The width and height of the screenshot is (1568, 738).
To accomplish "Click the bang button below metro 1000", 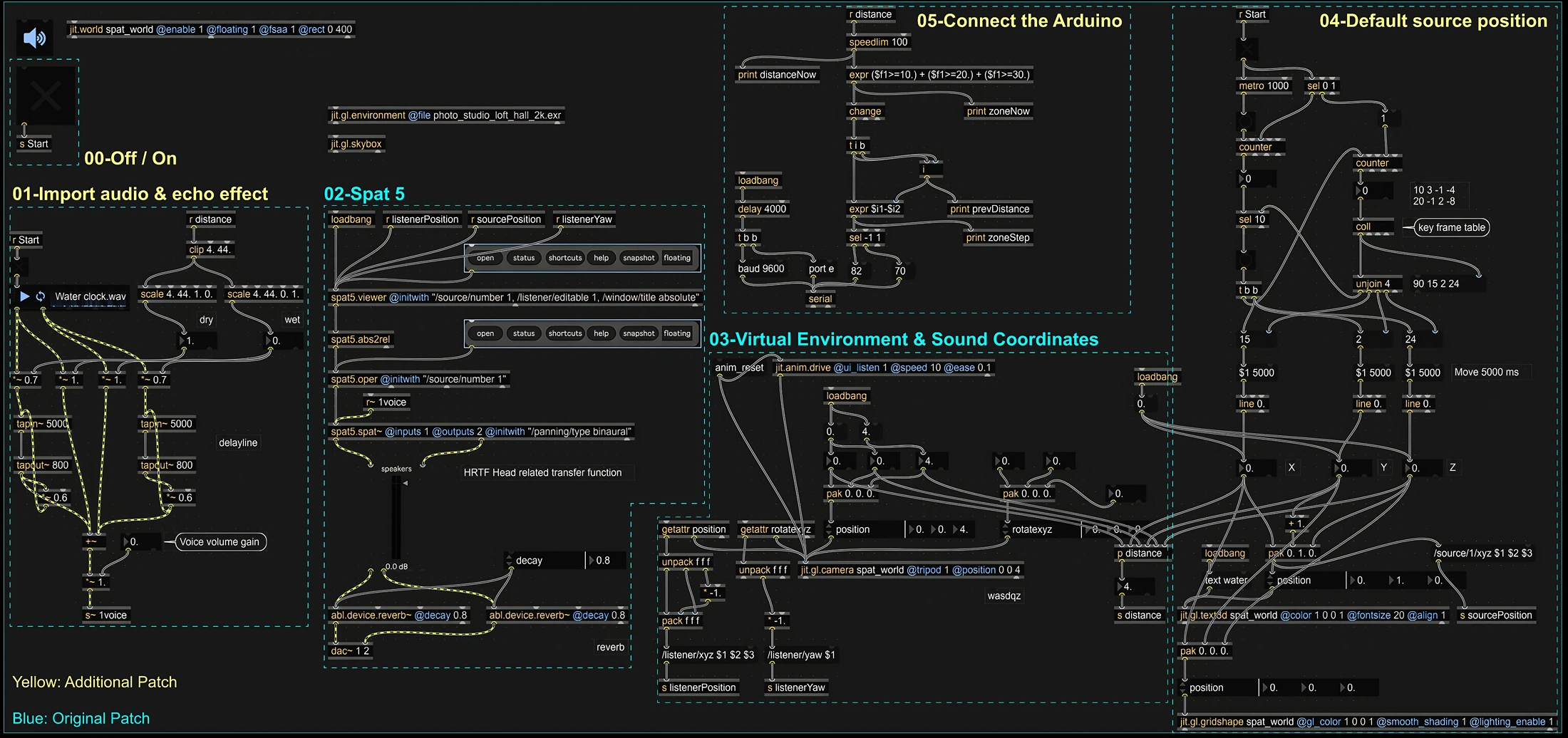I will coord(1246,121).
